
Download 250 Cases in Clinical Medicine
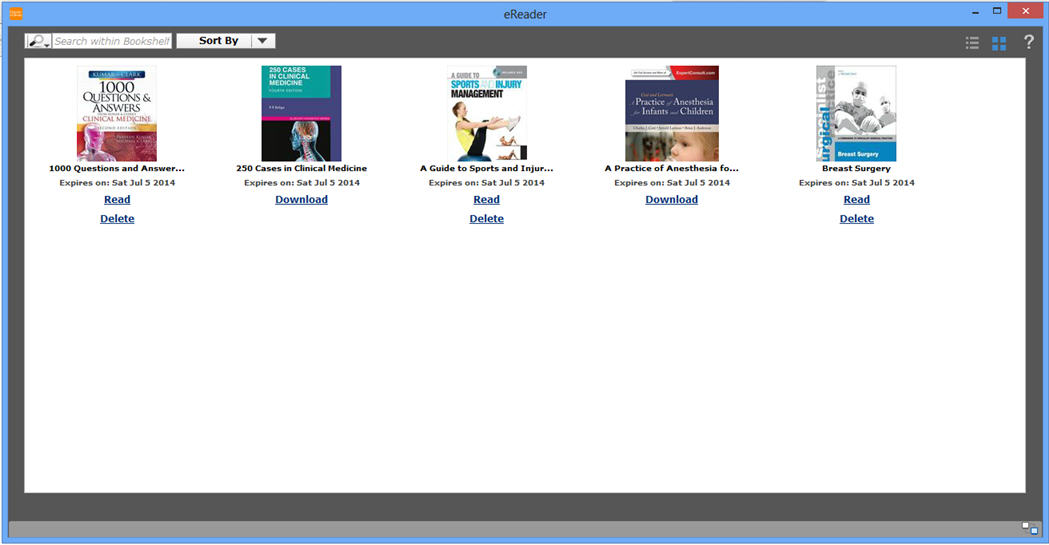tap(301, 200)
